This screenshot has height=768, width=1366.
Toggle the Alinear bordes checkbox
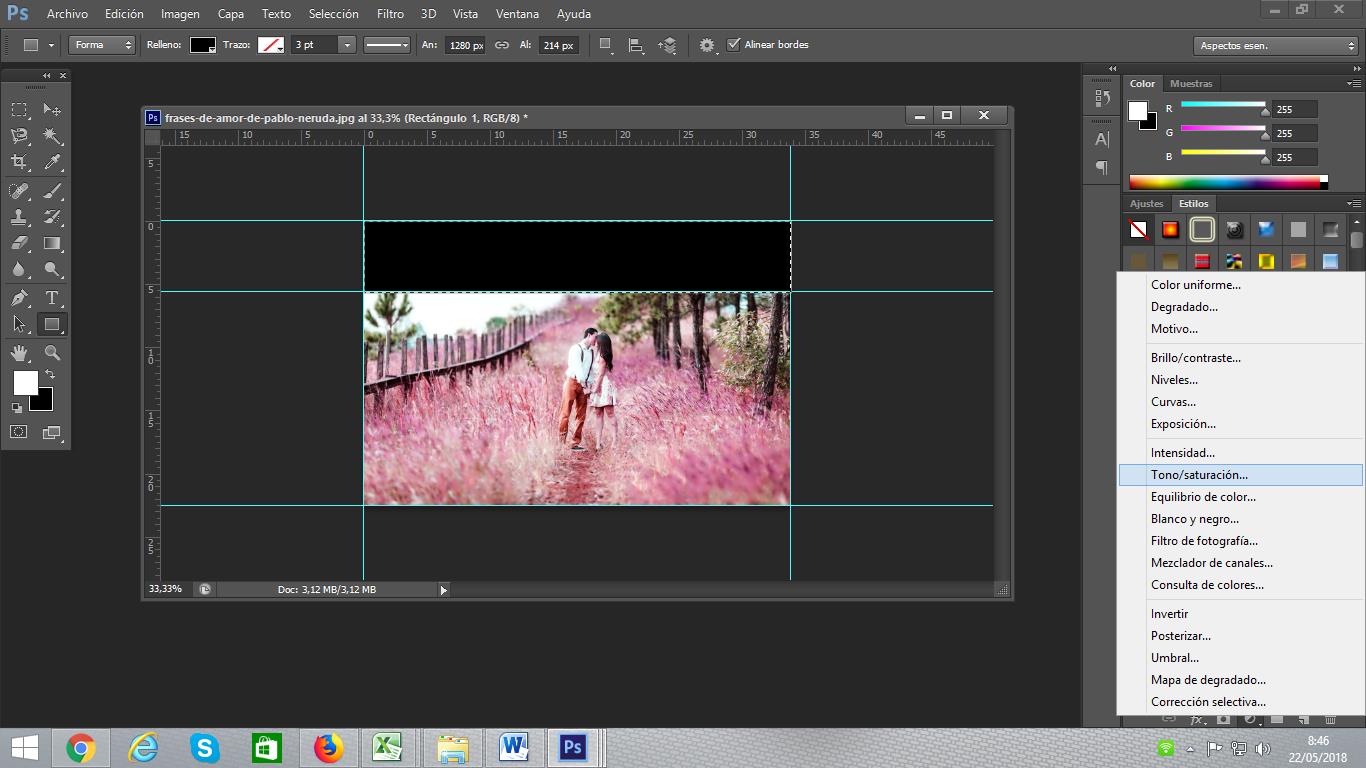[x=734, y=45]
